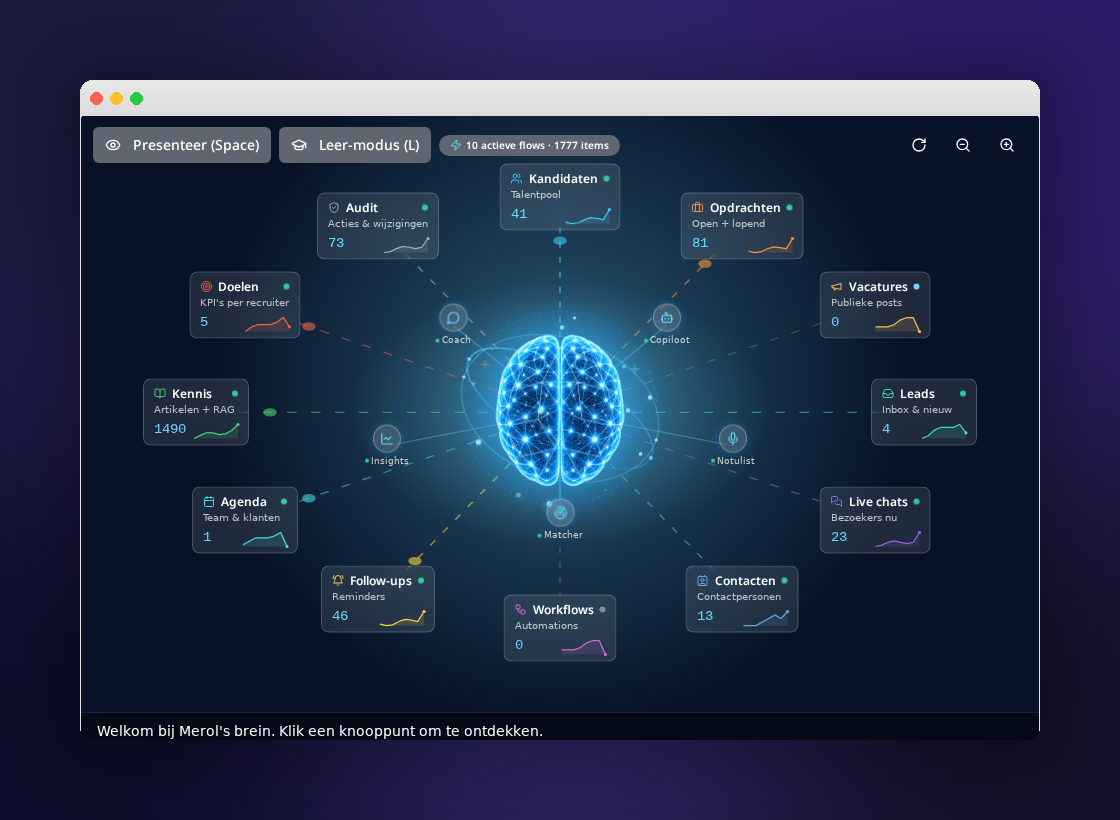Click the eye icon in Presenteer button

click(x=113, y=145)
